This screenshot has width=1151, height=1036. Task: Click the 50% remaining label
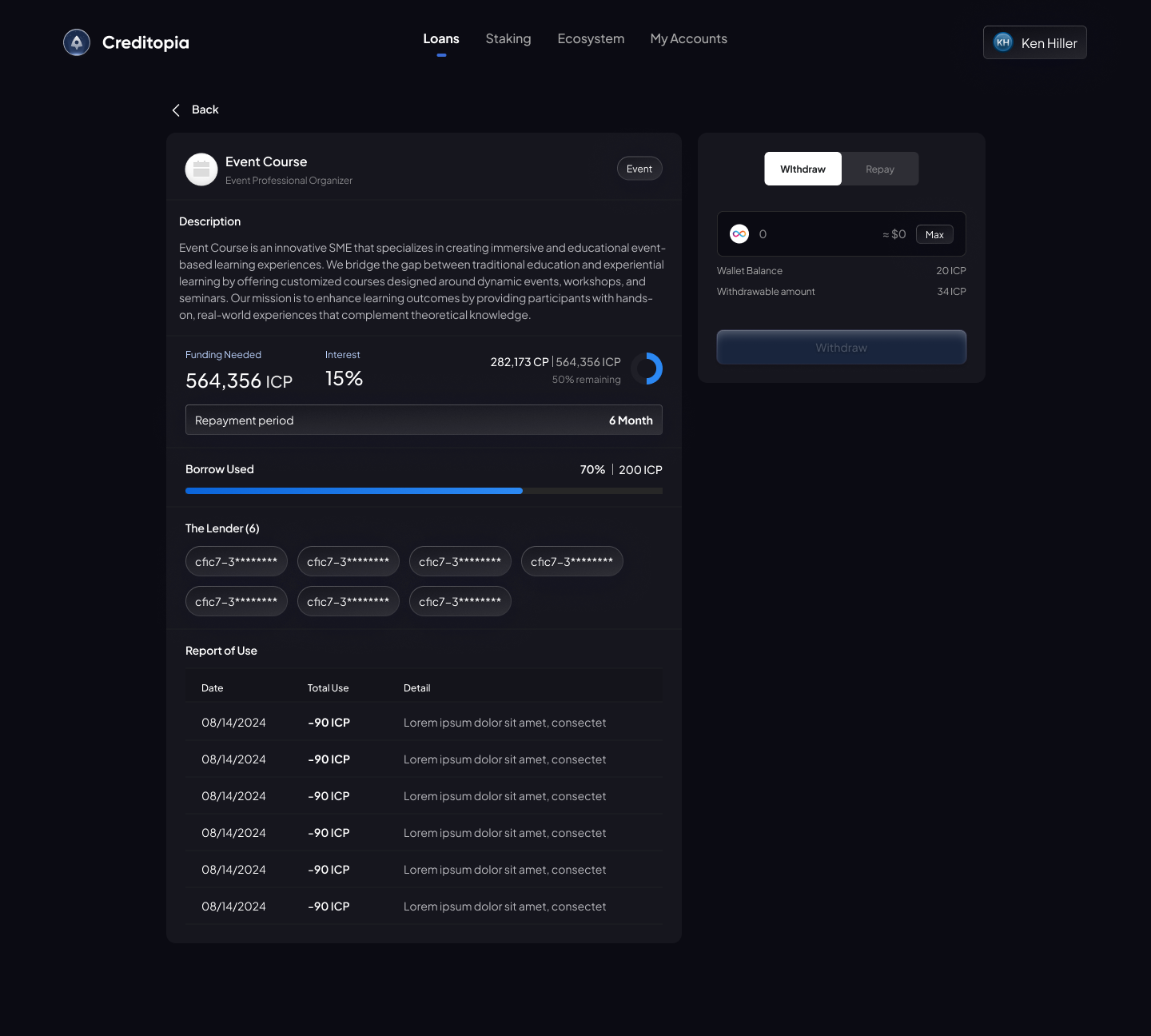point(586,380)
